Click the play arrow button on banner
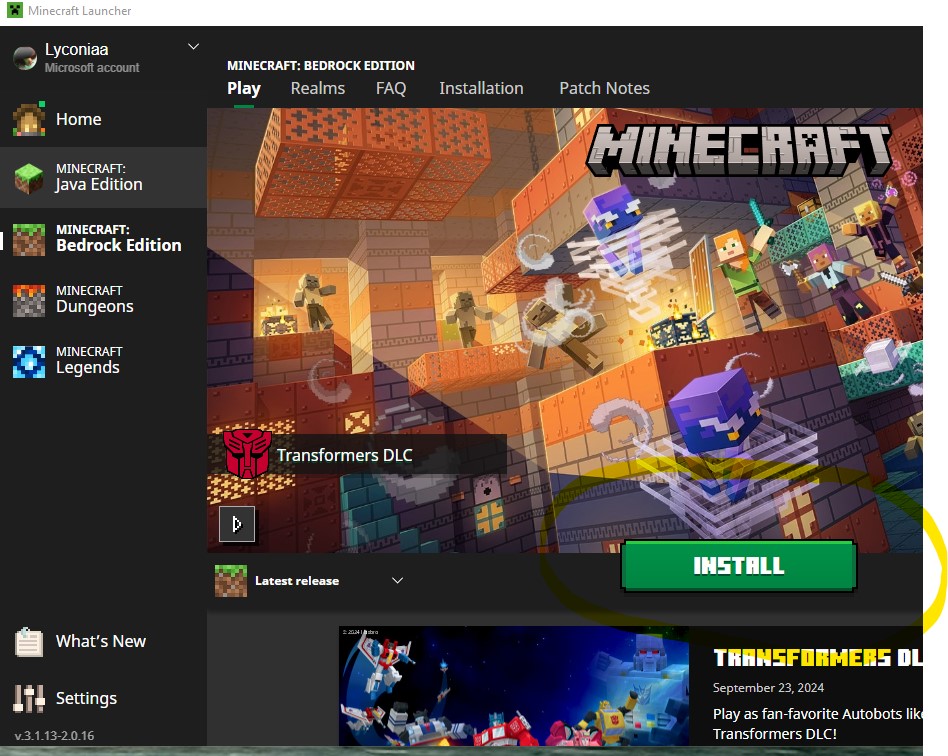This screenshot has height=756, width=948. coord(237,524)
